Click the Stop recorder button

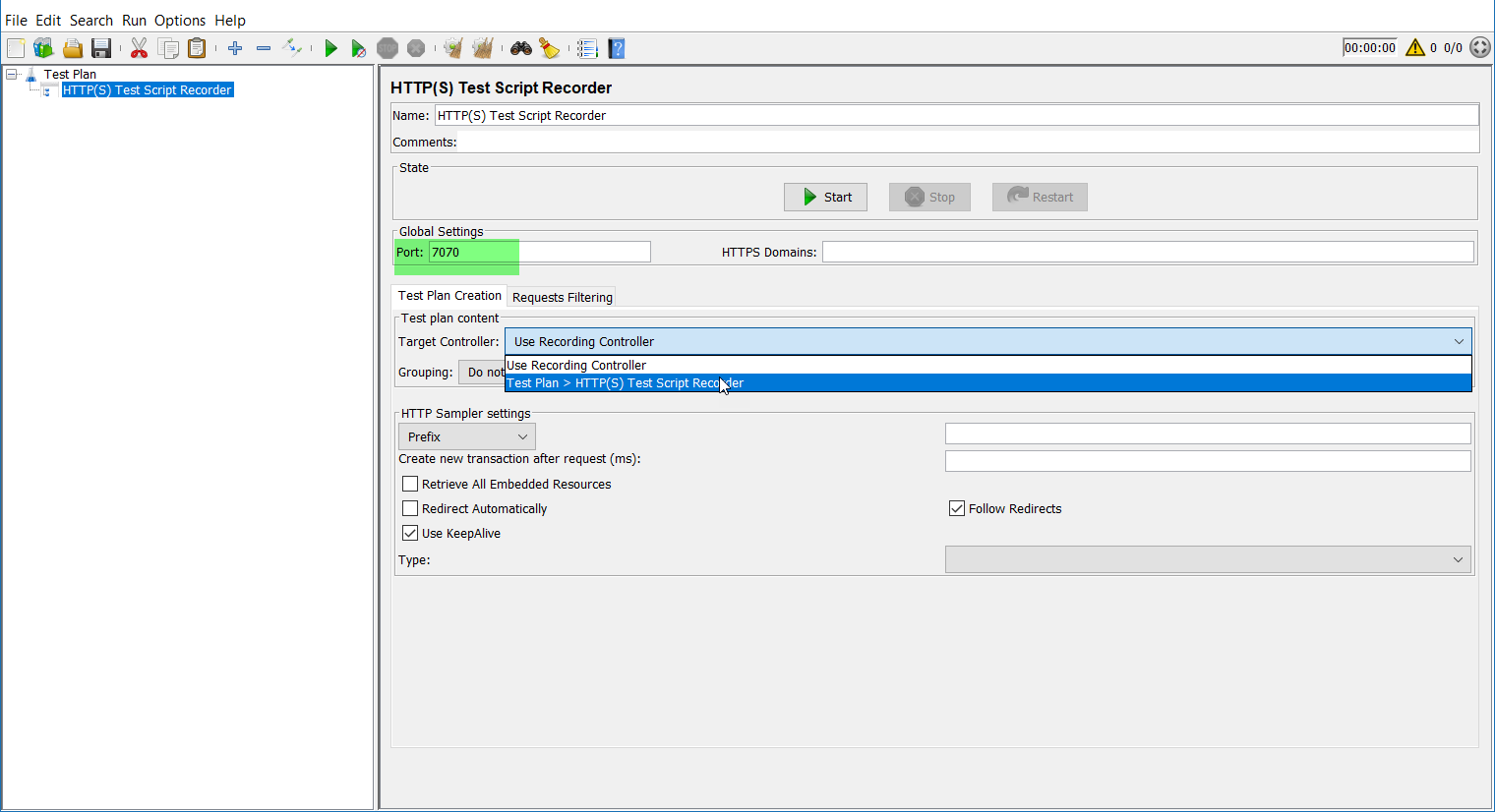[x=929, y=197]
